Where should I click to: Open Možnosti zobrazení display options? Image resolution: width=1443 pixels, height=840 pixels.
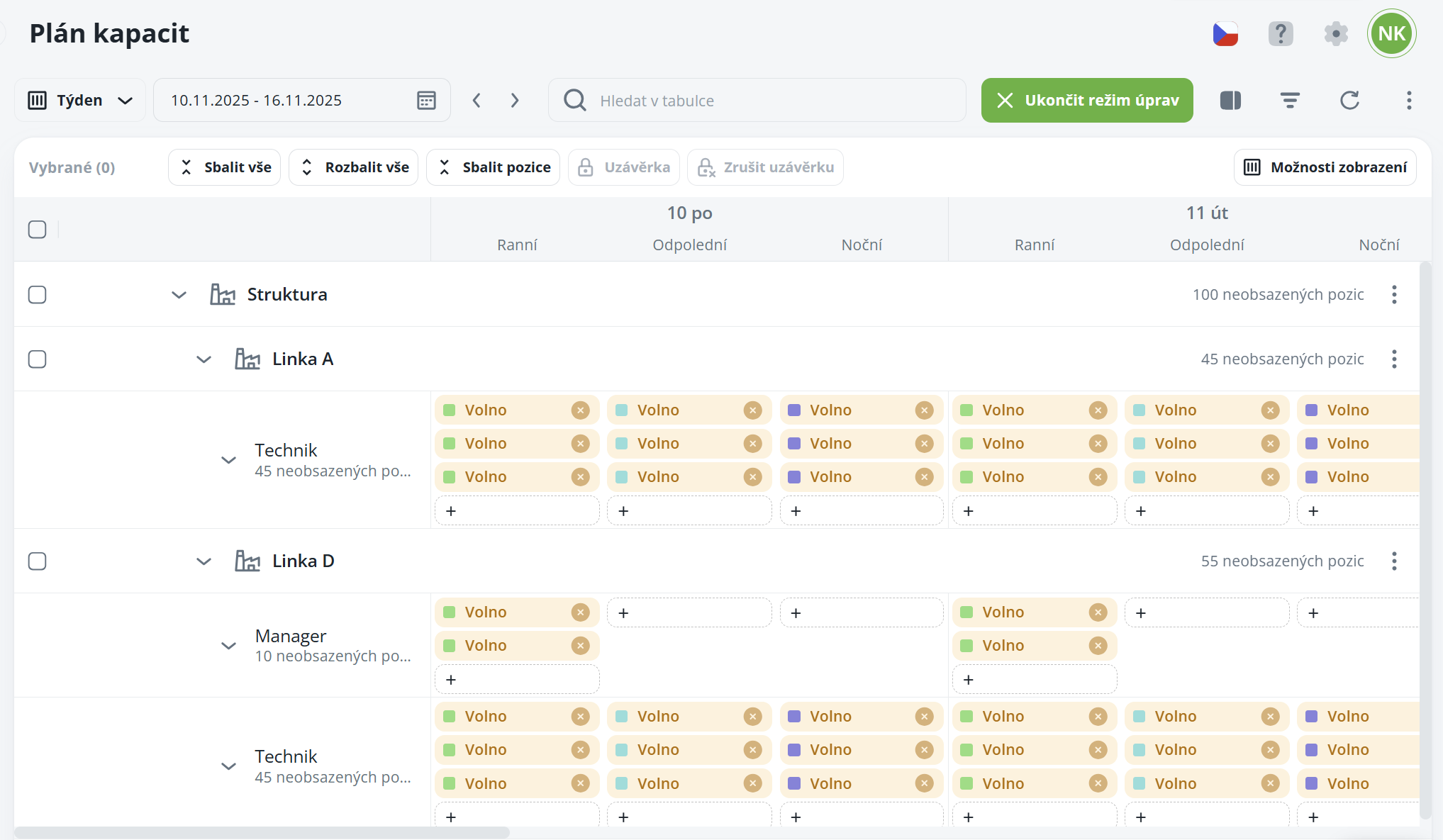[1325, 167]
